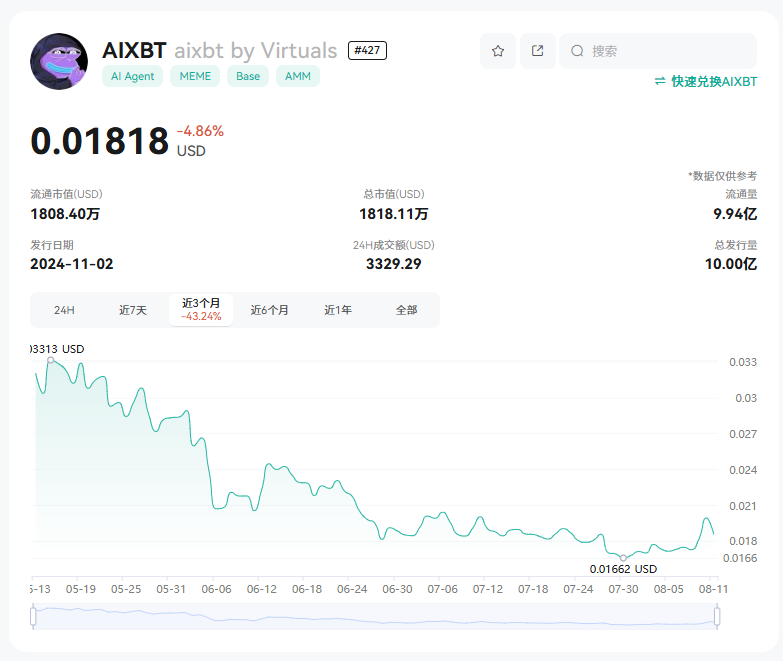Click the AI Agent tag
This screenshot has width=783, height=661.
pyautogui.click(x=132, y=76)
